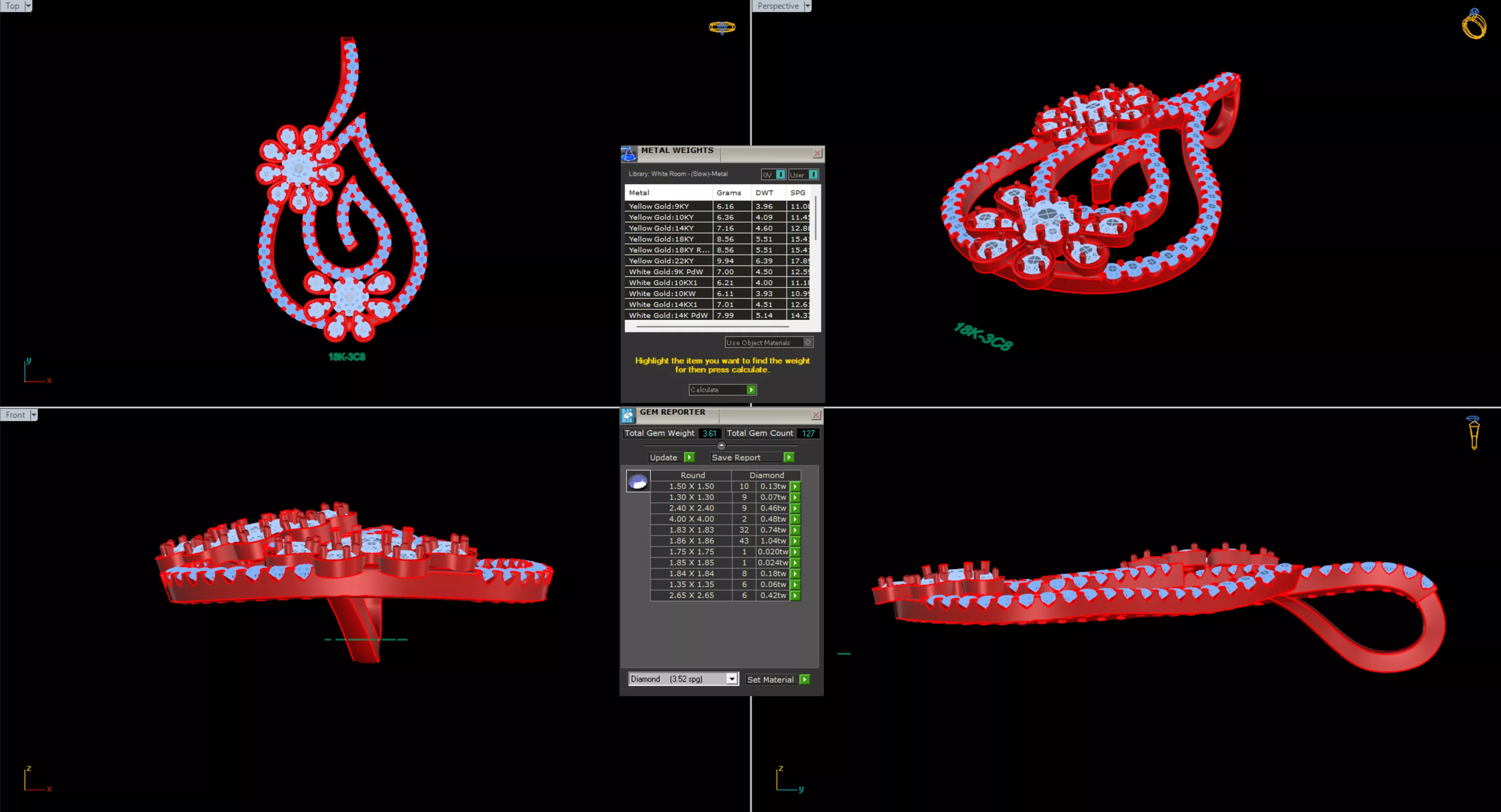Click the green arrow for 1.83 X 1.83 row

click(795, 530)
